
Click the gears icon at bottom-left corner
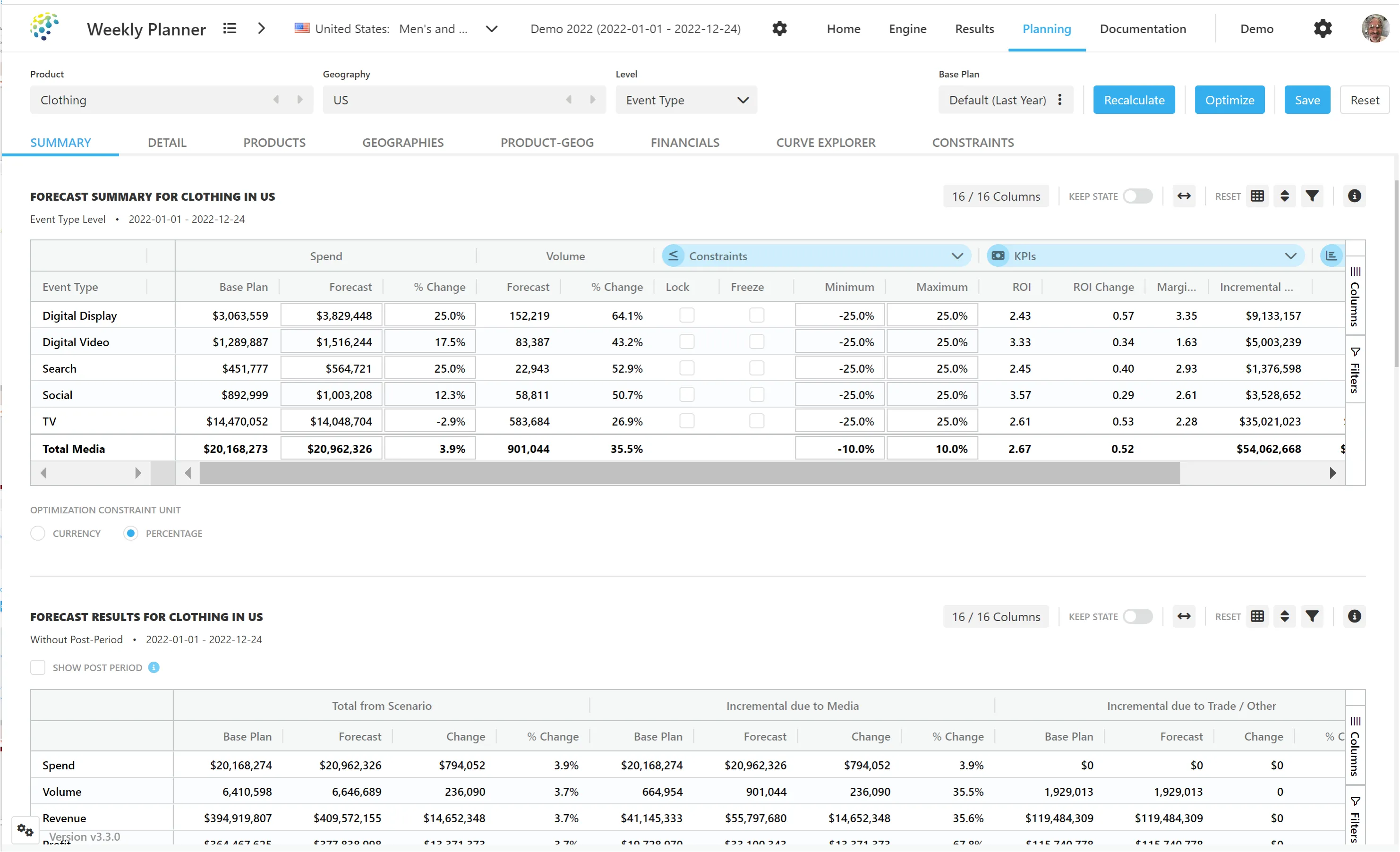tap(25, 830)
